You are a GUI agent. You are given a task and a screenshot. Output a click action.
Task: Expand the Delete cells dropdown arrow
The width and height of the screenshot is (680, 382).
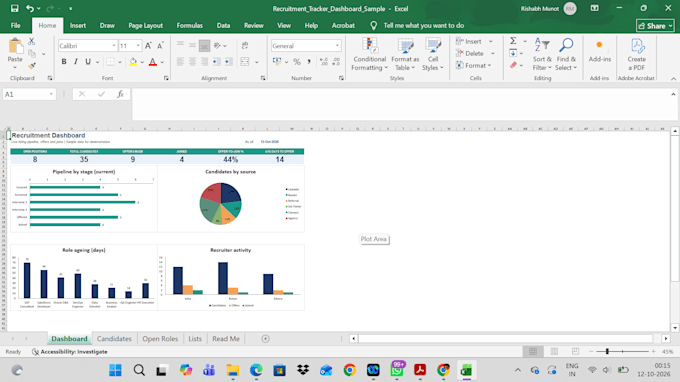click(x=493, y=53)
